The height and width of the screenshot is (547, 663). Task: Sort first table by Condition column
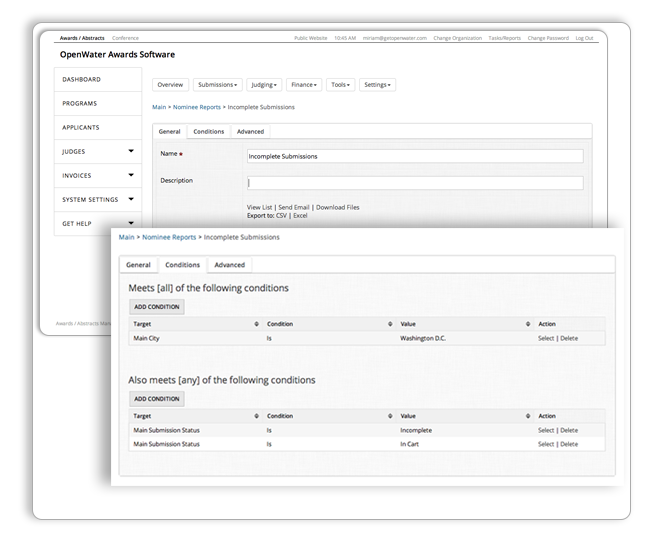pyautogui.click(x=390, y=324)
